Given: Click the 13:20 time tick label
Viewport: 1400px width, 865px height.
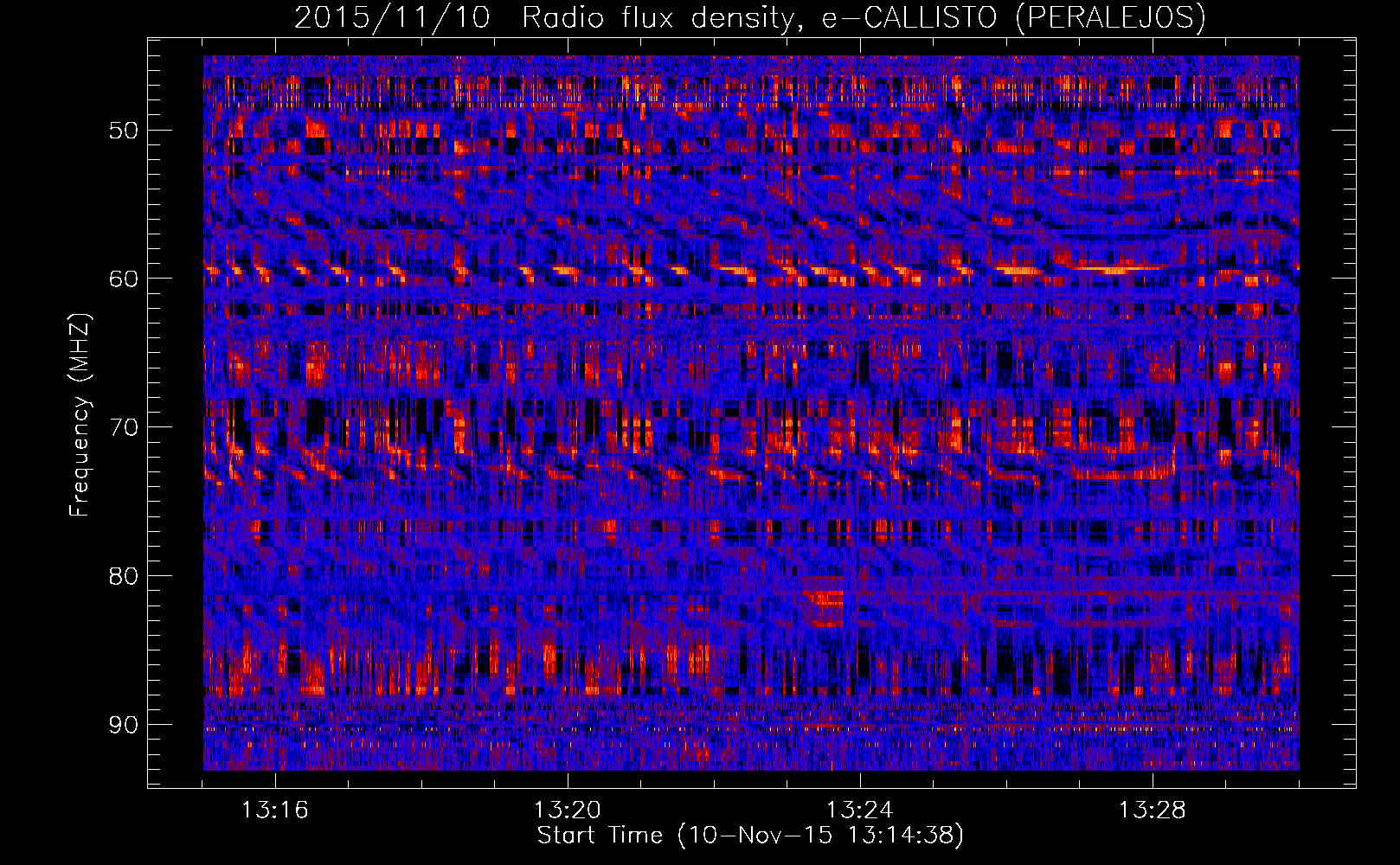Looking at the screenshot, I should [568, 811].
